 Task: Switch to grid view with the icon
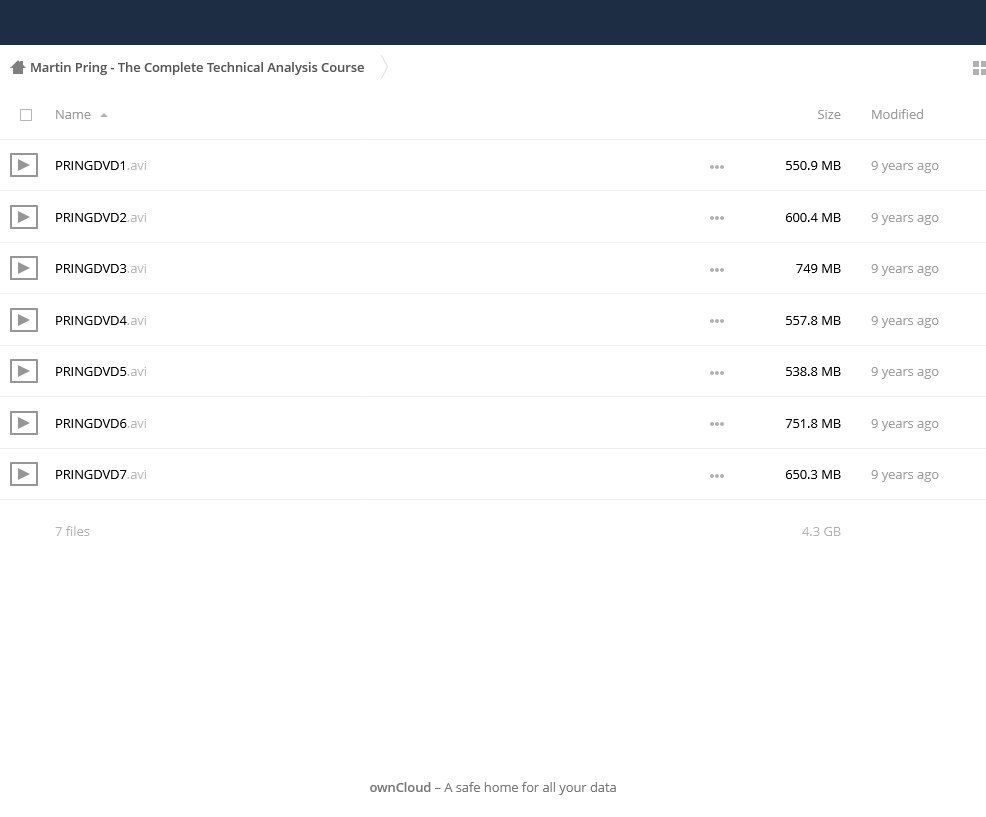click(979, 68)
